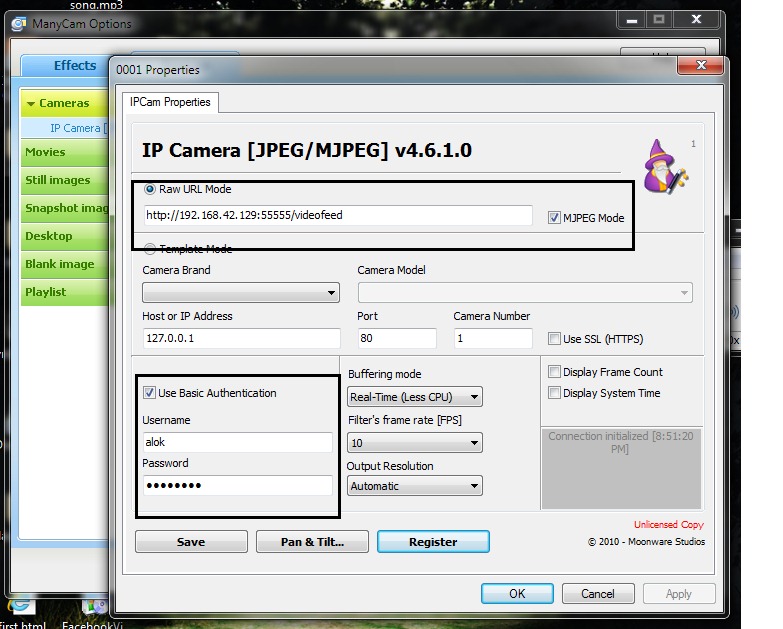Select the Template Mode radio button
This screenshot has width=783, height=629.
coord(149,248)
